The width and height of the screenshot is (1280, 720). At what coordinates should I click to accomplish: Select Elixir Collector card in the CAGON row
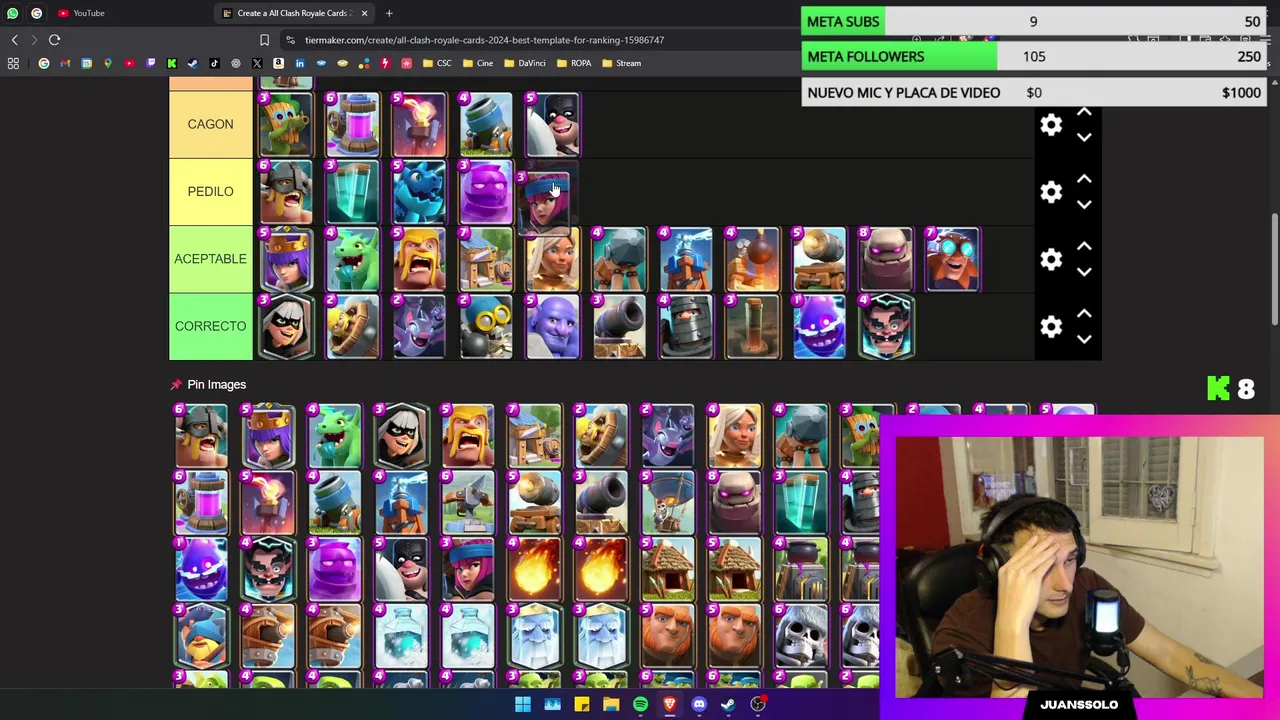click(x=352, y=124)
